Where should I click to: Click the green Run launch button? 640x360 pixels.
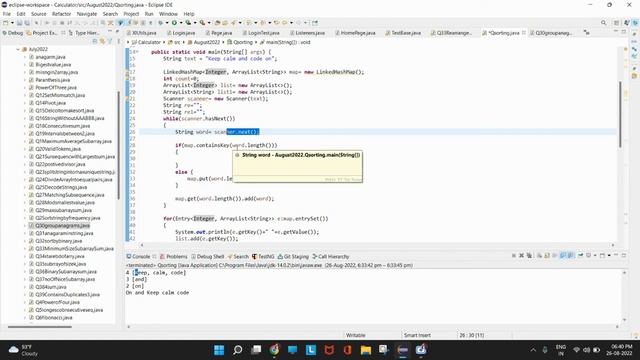[x=174, y=23]
